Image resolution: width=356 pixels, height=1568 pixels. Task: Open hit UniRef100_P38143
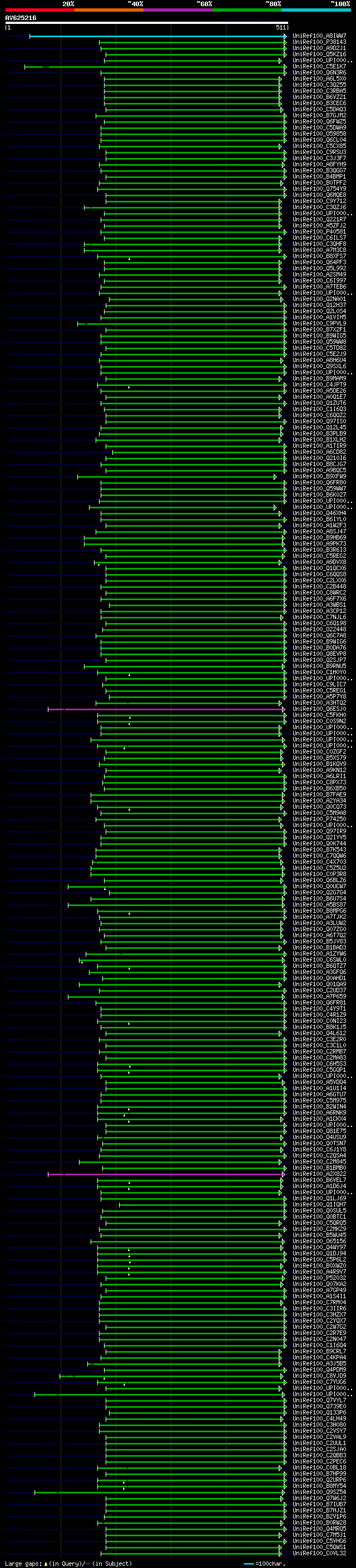[x=319, y=42]
